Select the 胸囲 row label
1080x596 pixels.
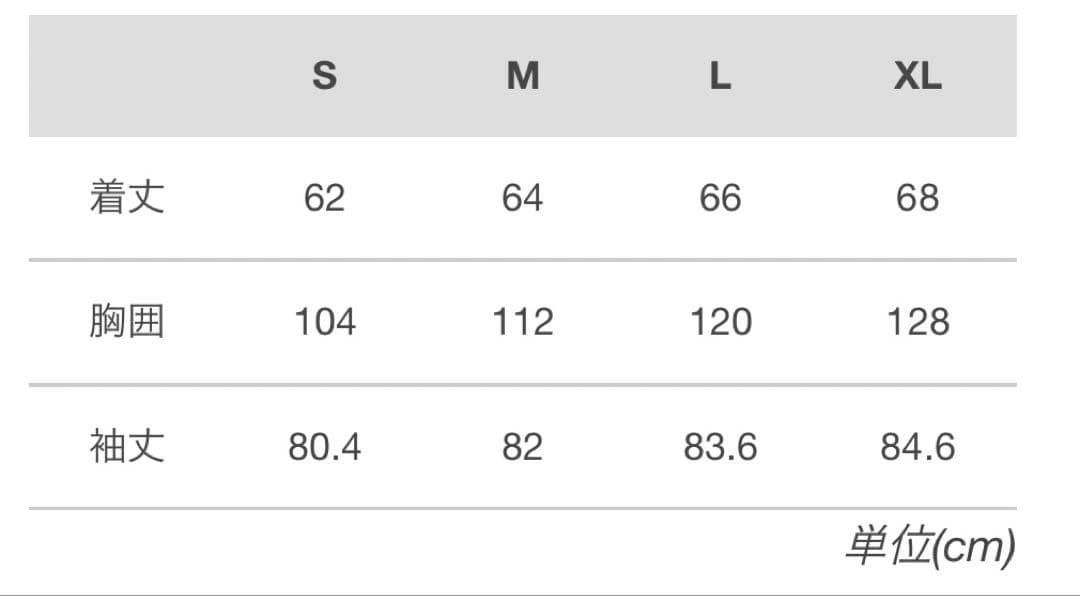tap(127, 322)
